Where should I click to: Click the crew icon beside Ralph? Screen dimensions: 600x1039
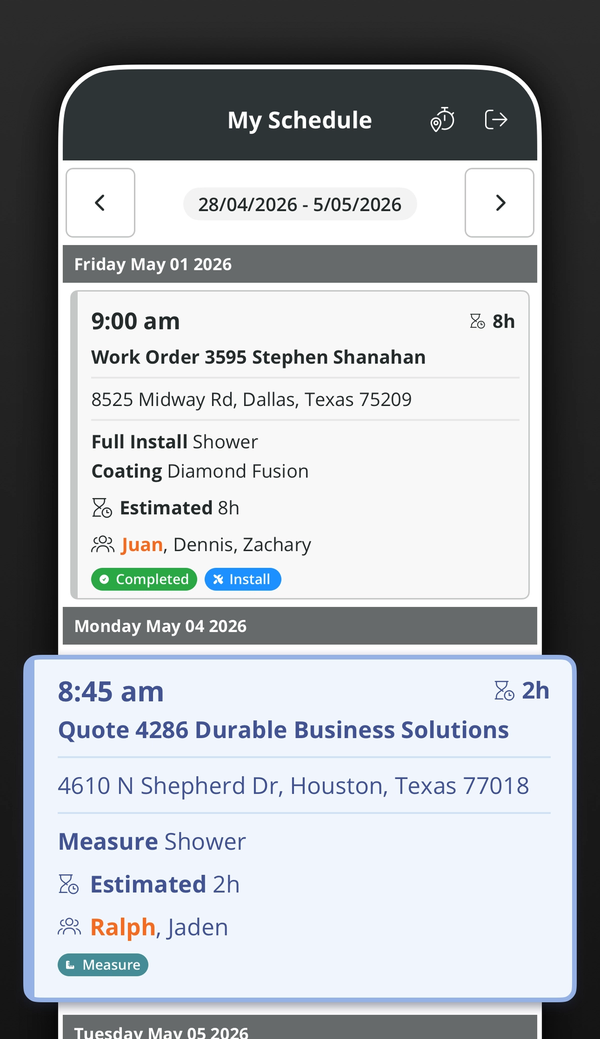[69, 927]
